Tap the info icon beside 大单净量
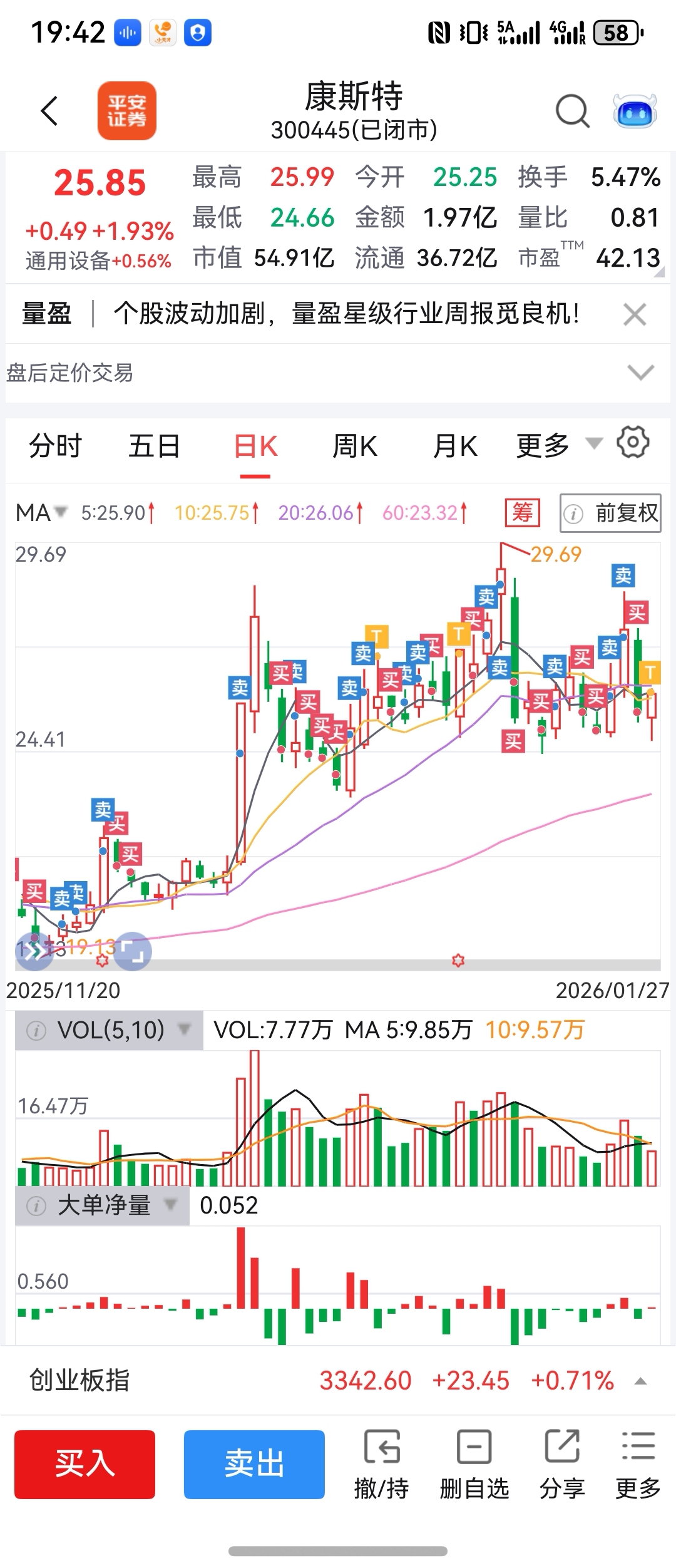Image resolution: width=676 pixels, height=1568 pixels. coord(36,1205)
